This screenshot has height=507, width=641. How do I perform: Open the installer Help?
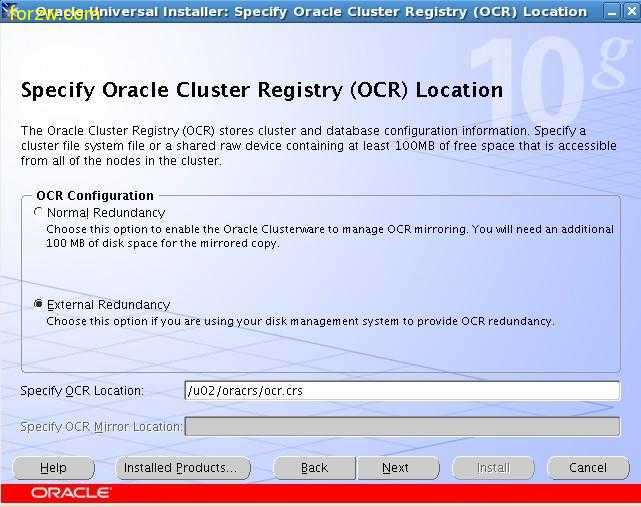(53, 468)
